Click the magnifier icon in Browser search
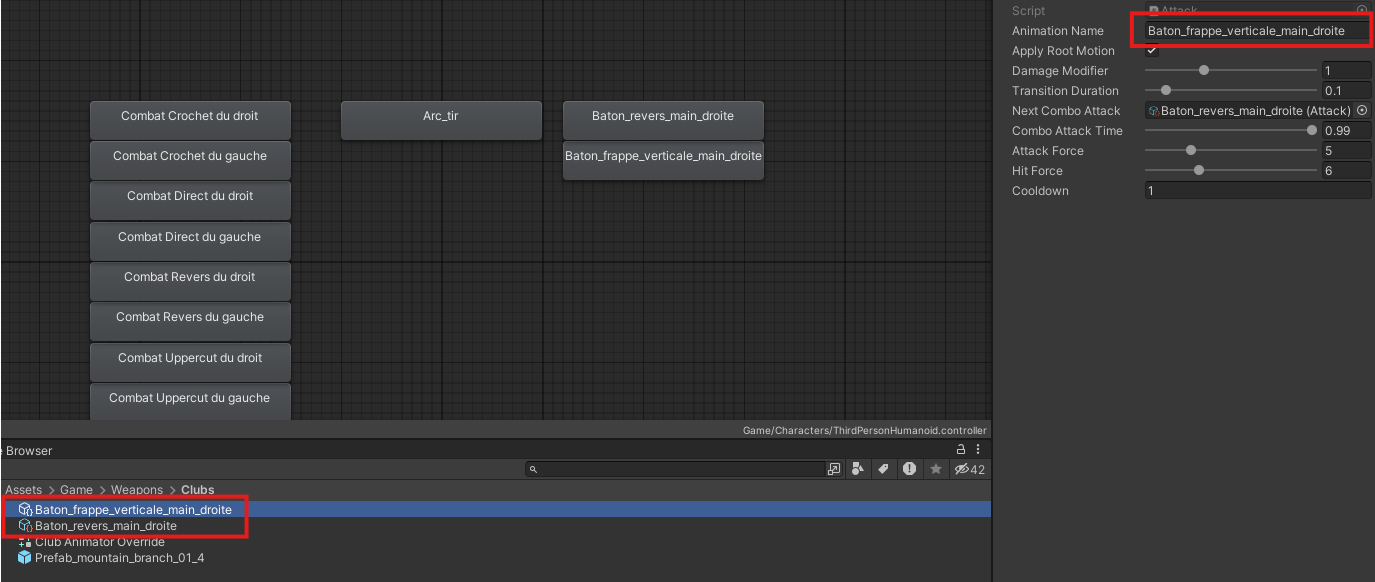 [533, 469]
